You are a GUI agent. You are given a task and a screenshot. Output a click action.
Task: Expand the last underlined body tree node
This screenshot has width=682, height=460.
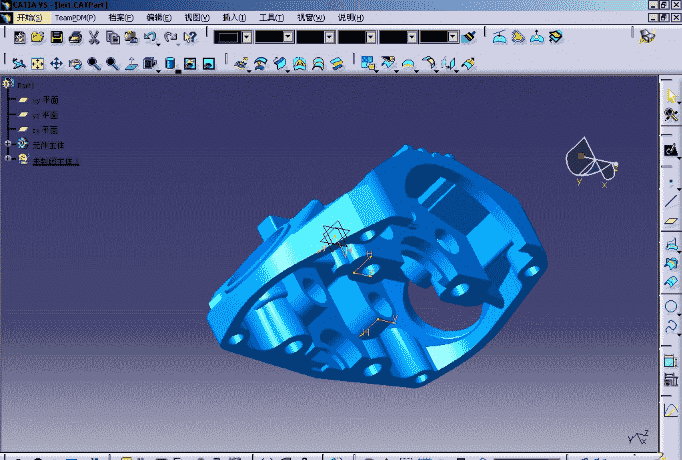click(8, 159)
